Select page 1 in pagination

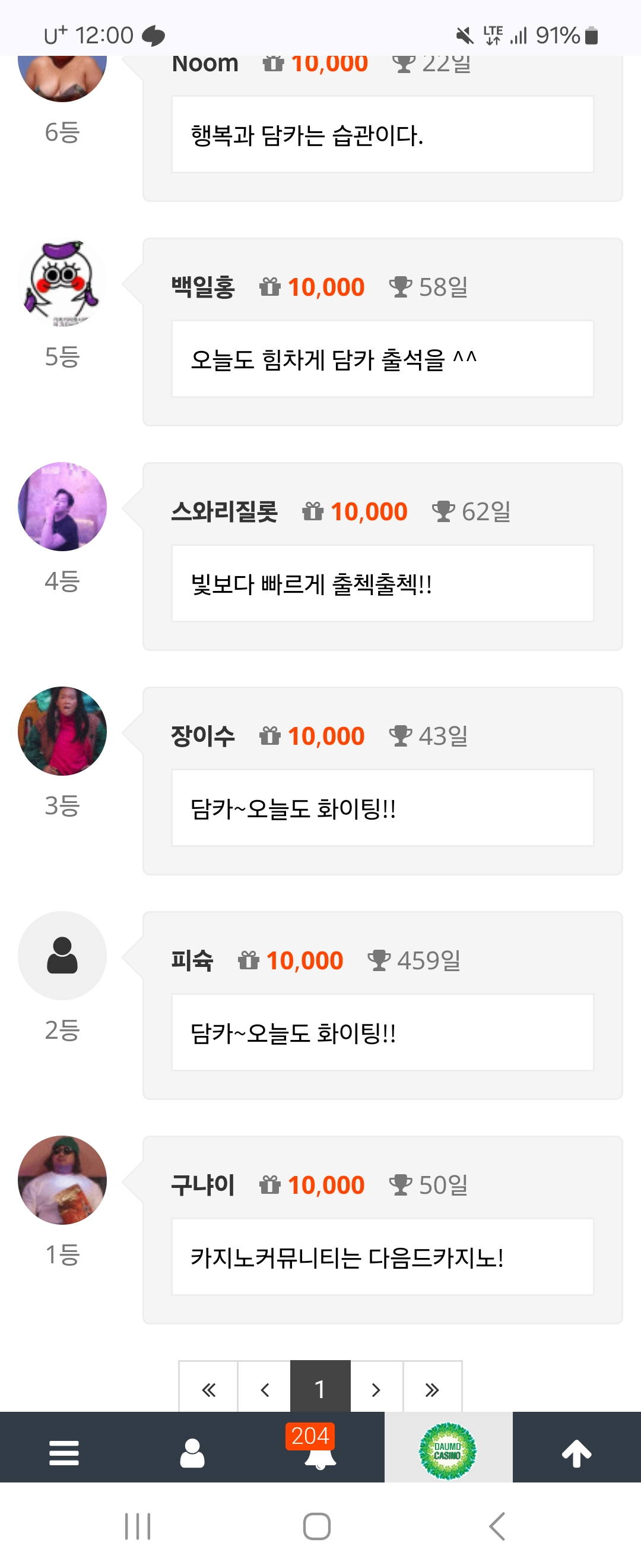(x=320, y=1389)
